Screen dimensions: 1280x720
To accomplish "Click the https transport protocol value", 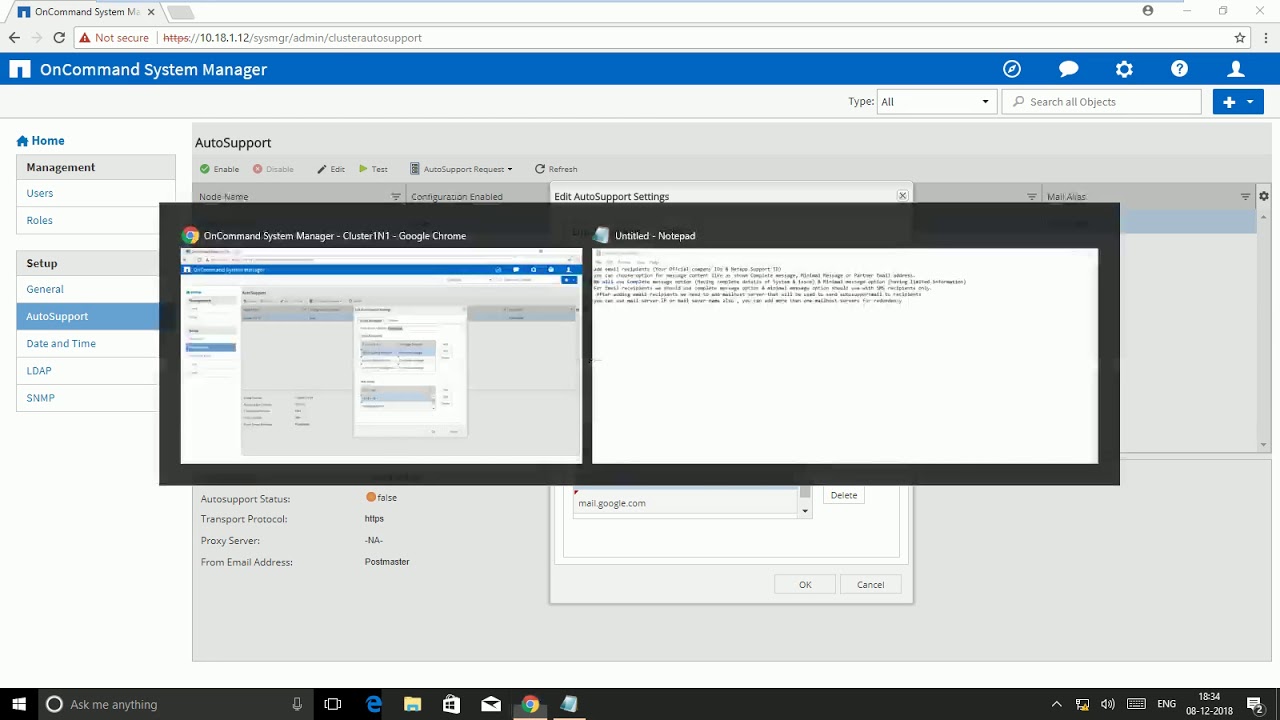I will tap(374, 519).
